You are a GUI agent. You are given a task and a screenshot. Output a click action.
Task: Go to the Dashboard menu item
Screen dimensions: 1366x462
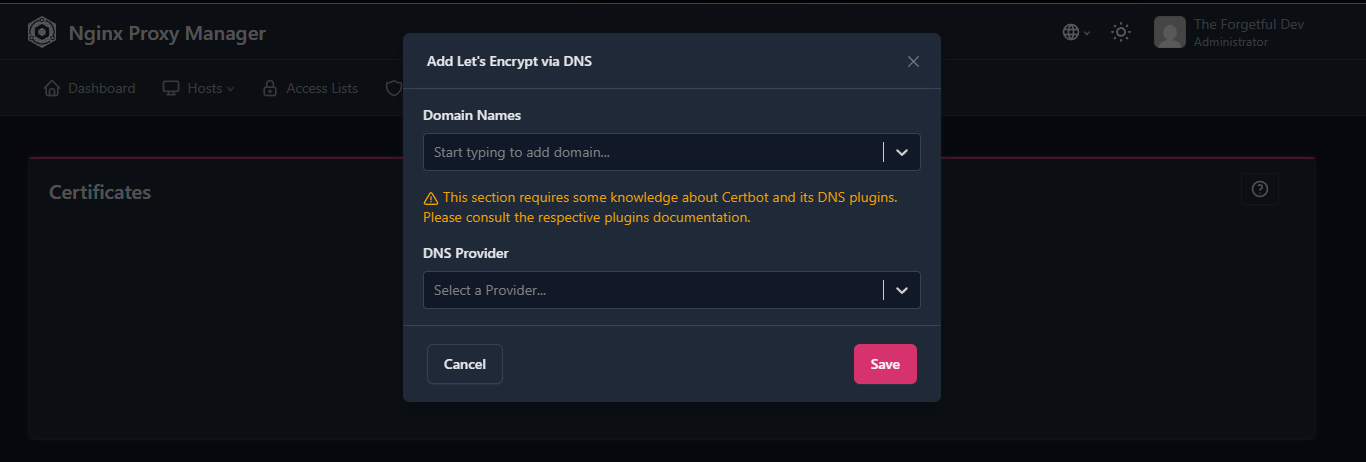(101, 88)
